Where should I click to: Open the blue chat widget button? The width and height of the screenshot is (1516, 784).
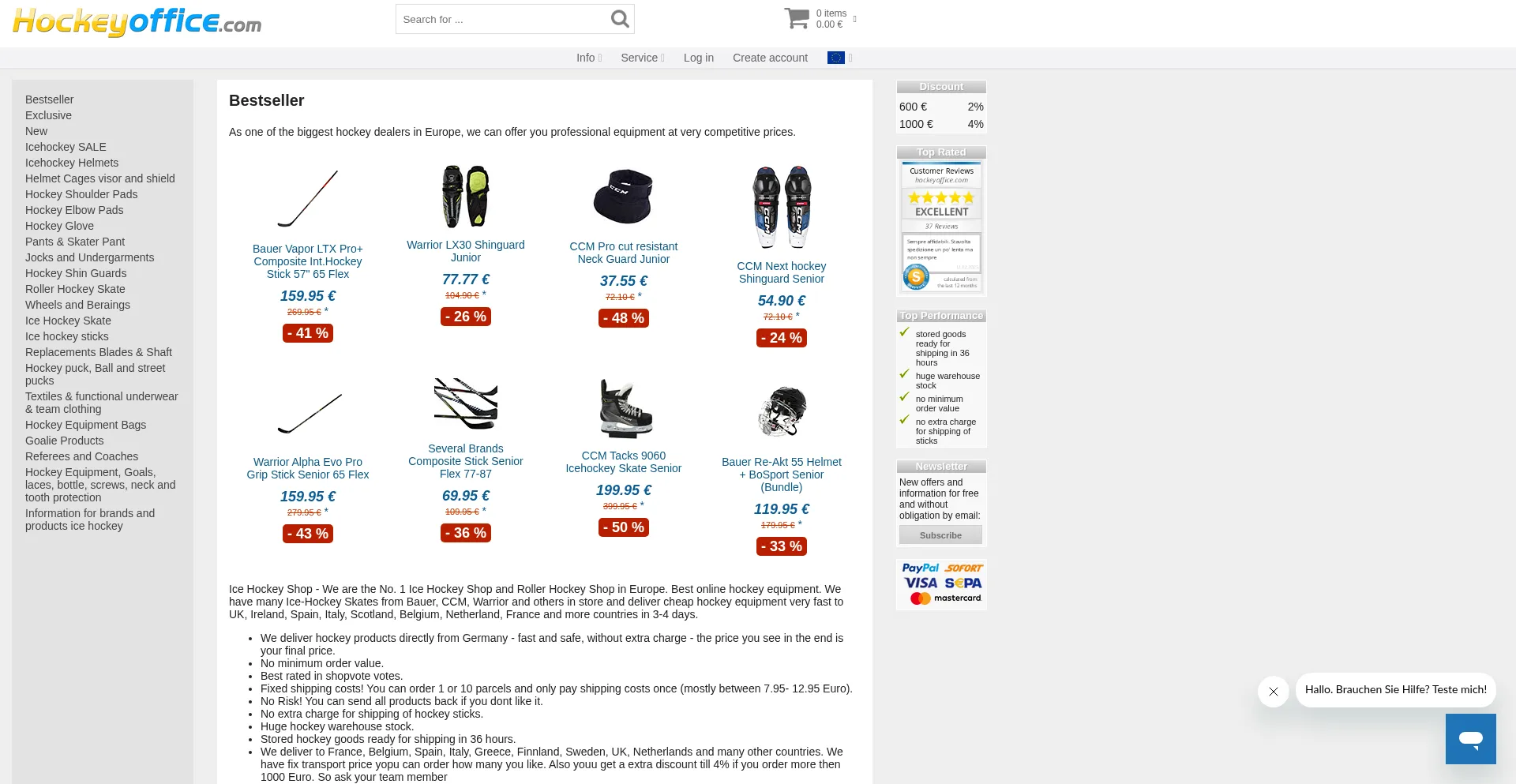(x=1470, y=739)
